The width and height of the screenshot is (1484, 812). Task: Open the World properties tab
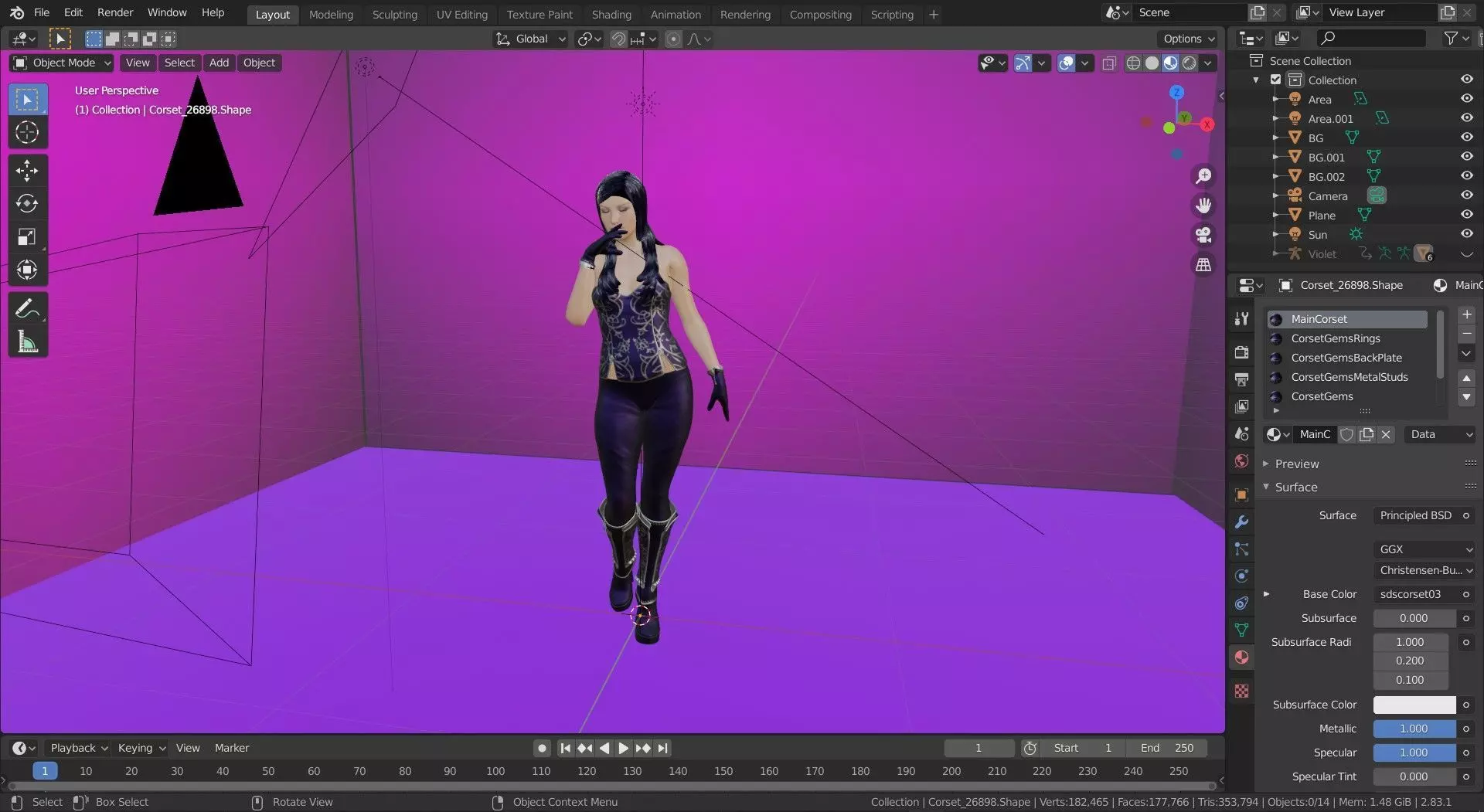(1241, 461)
